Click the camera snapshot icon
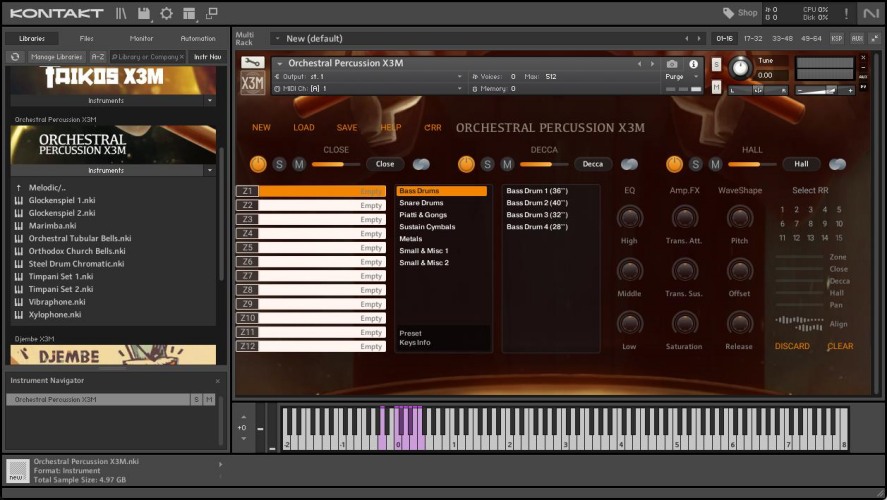The image size is (887, 500). (x=672, y=64)
